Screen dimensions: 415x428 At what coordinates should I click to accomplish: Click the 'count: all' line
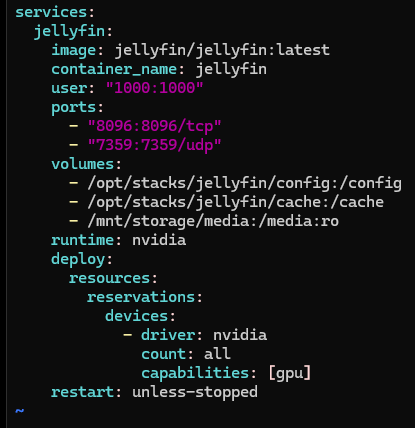(186, 354)
